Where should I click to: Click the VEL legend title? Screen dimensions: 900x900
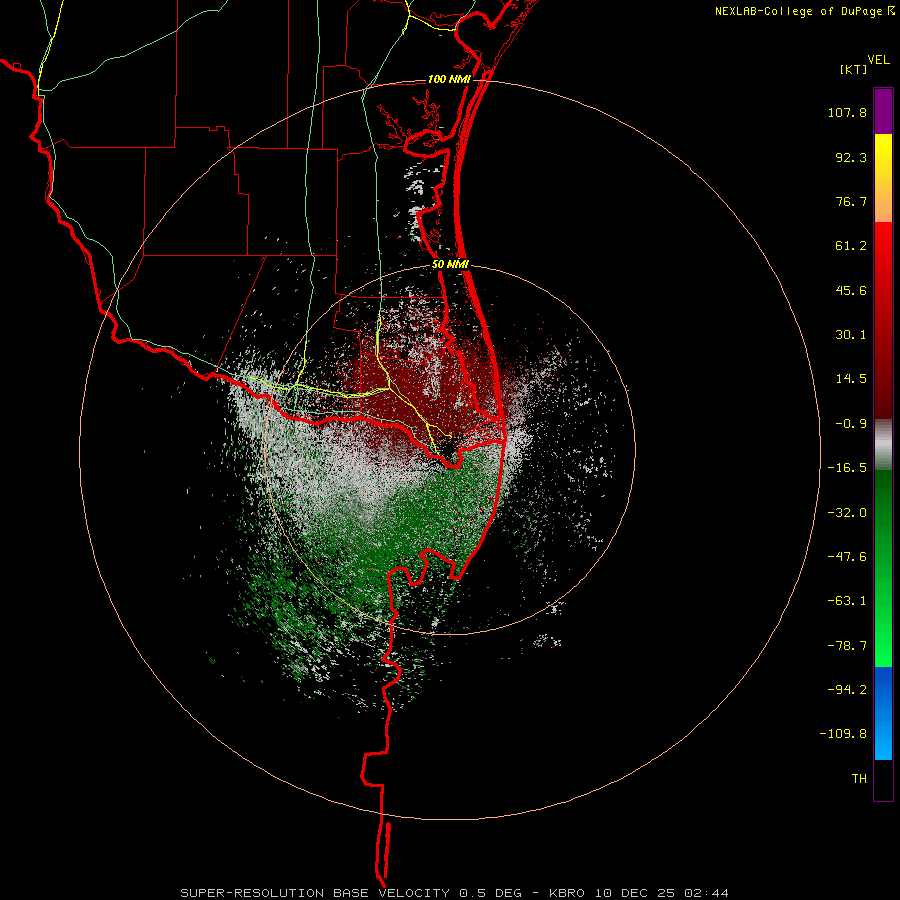[x=878, y=60]
